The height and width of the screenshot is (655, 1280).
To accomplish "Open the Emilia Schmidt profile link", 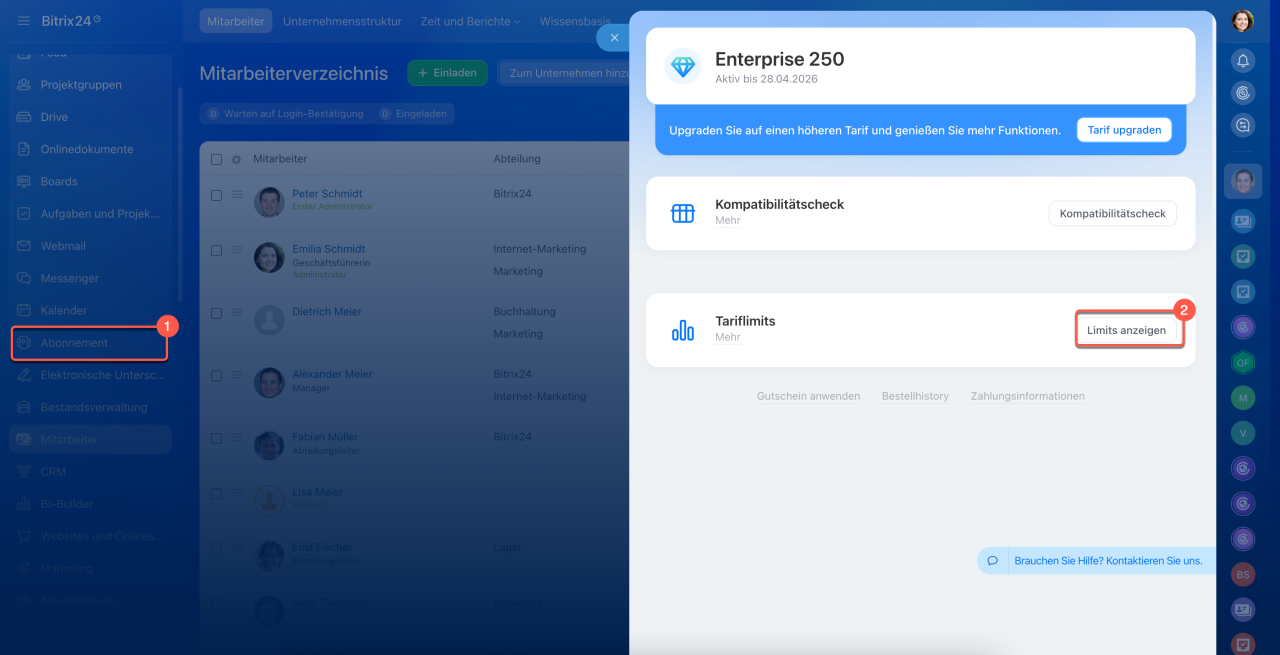I will 328,249.
